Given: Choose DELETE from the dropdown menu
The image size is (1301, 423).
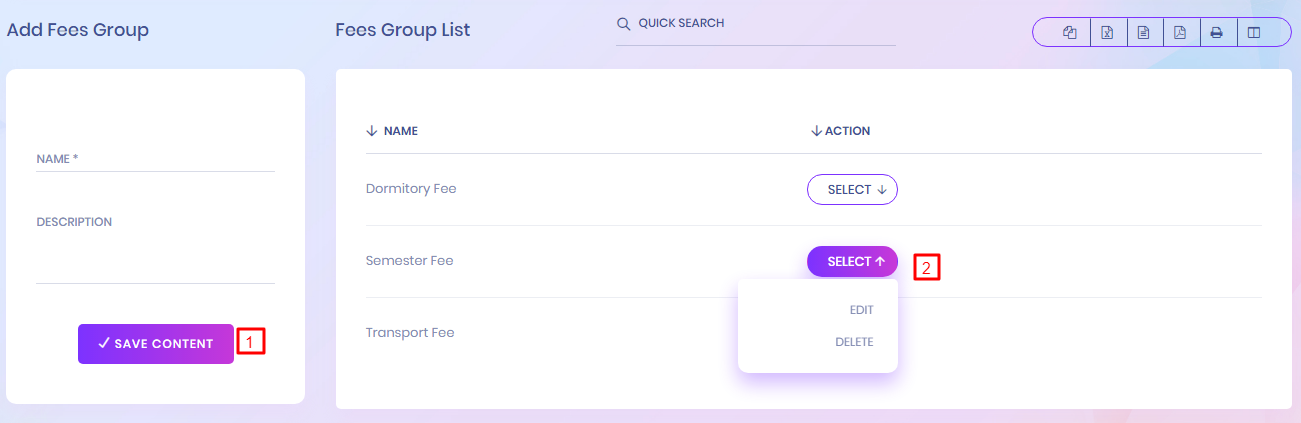Looking at the screenshot, I should click(854, 342).
